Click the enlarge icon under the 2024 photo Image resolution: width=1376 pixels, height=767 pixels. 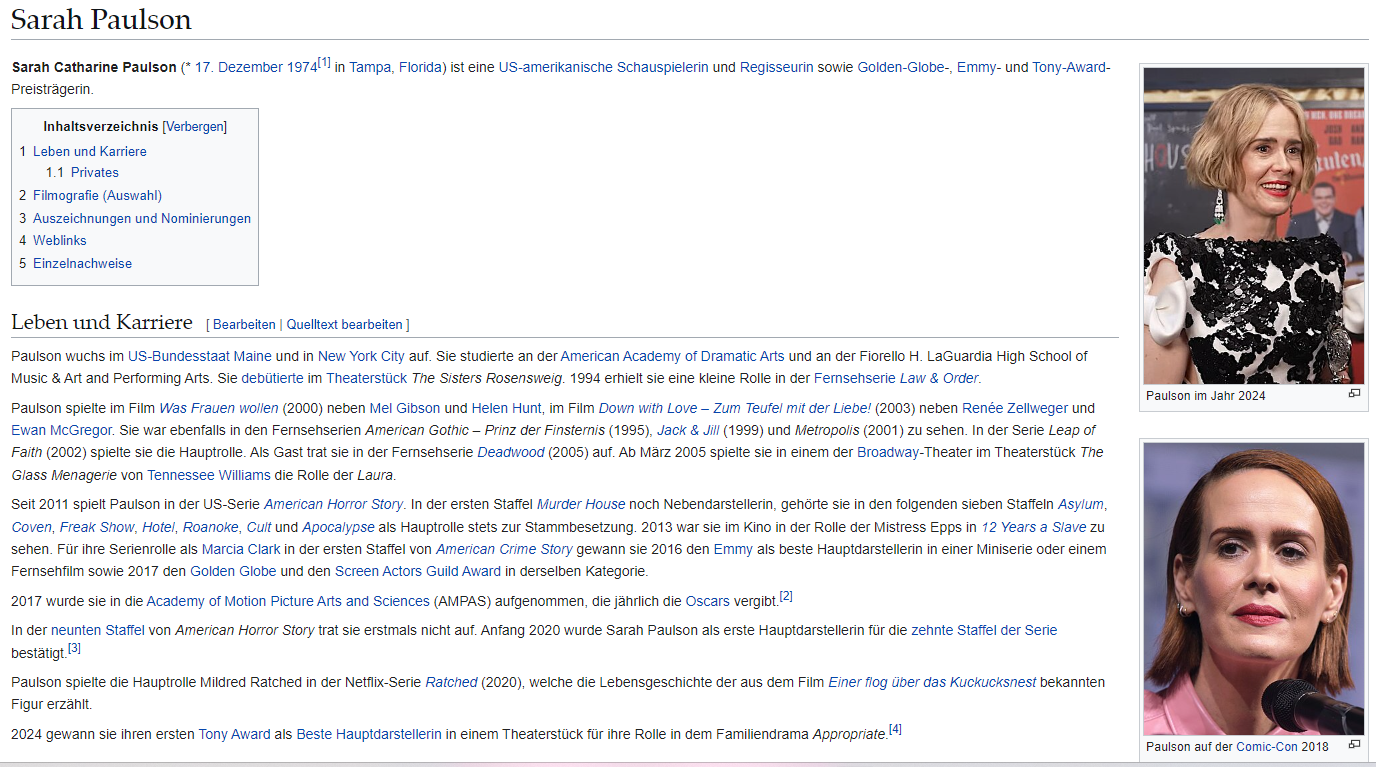point(1354,394)
